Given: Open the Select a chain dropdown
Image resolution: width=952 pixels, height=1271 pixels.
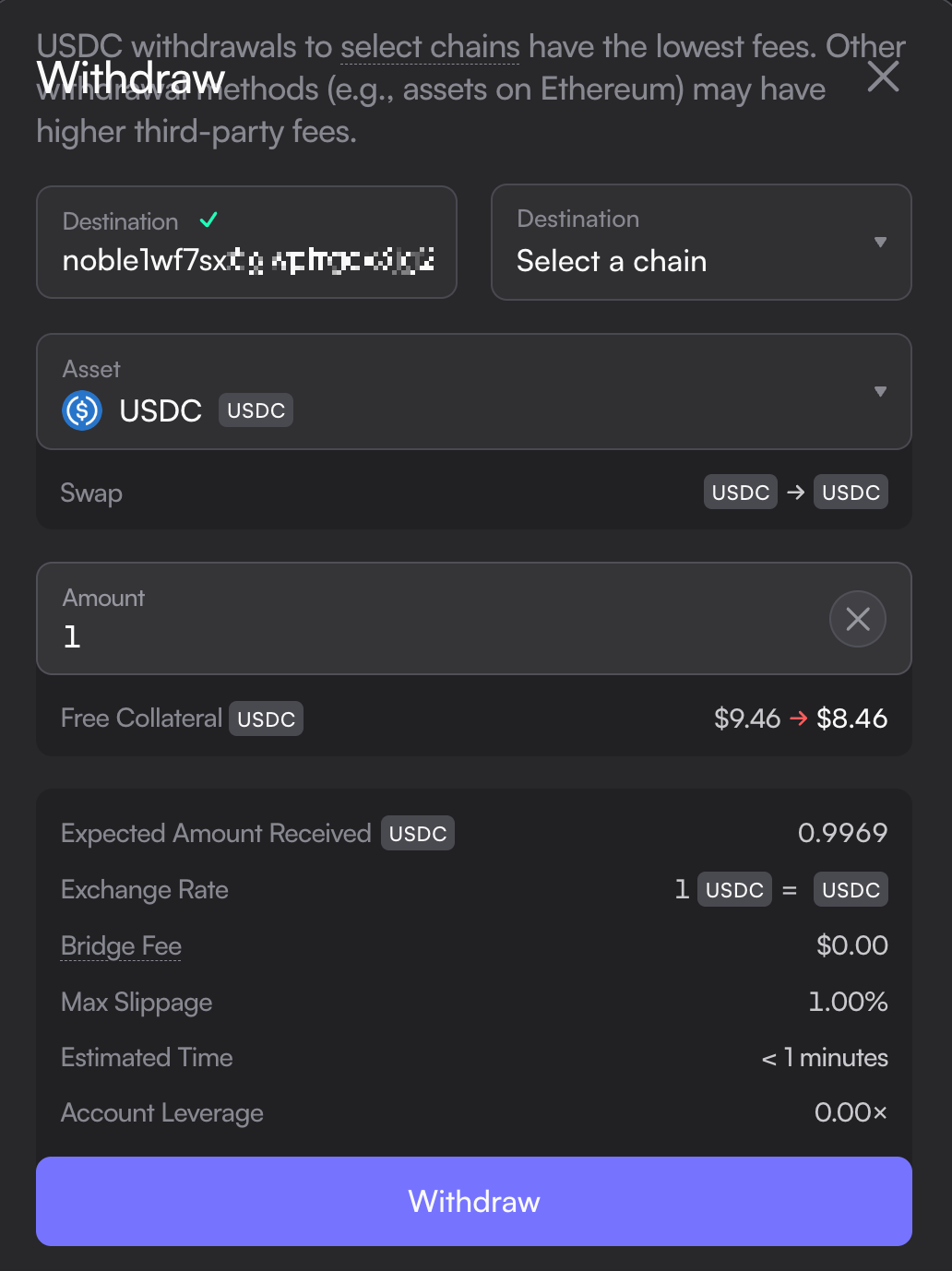Looking at the screenshot, I should (x=701, y=243).
